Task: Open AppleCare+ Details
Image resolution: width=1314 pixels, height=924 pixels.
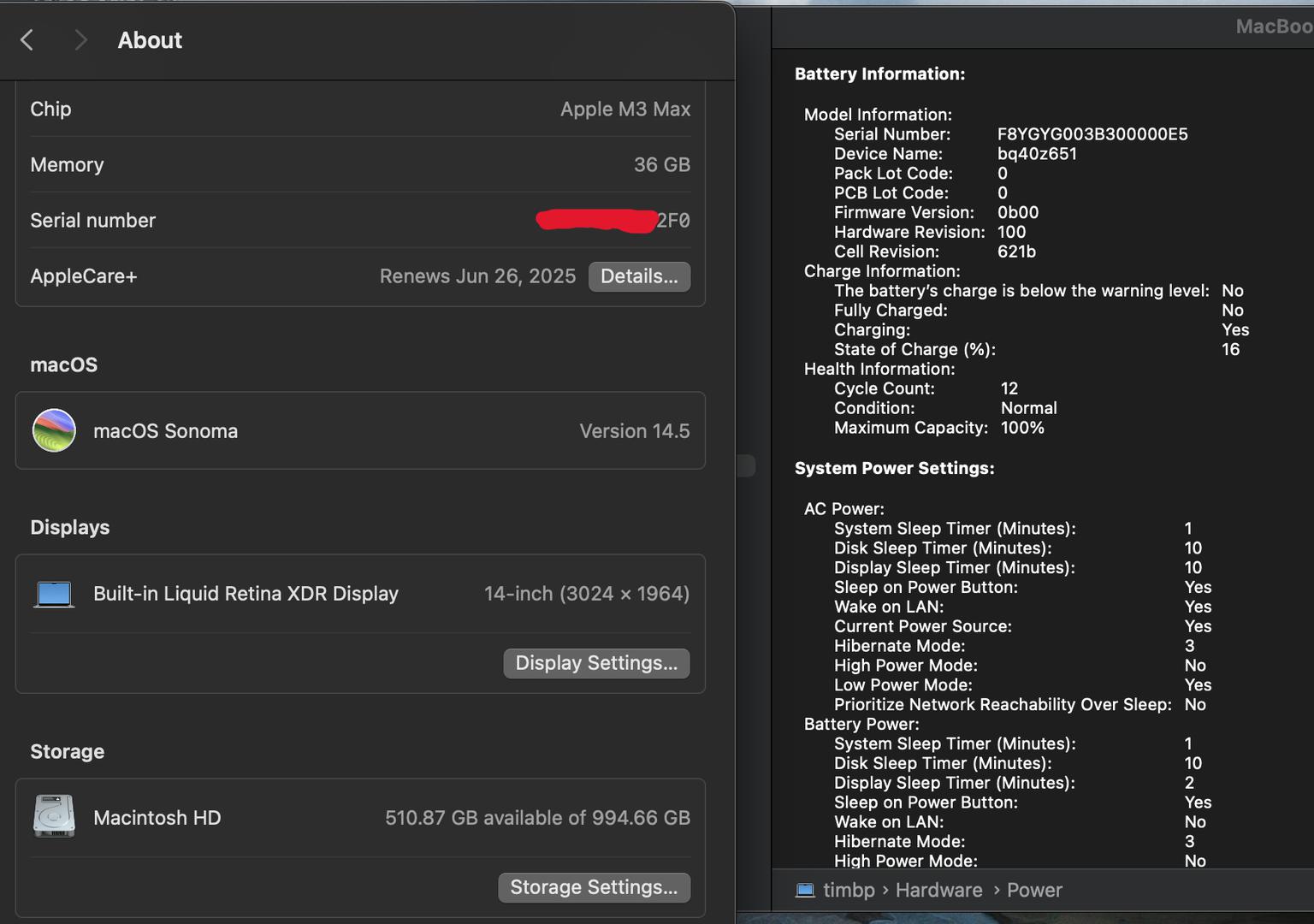Action: pyautogui.click(x=639, y=276)
